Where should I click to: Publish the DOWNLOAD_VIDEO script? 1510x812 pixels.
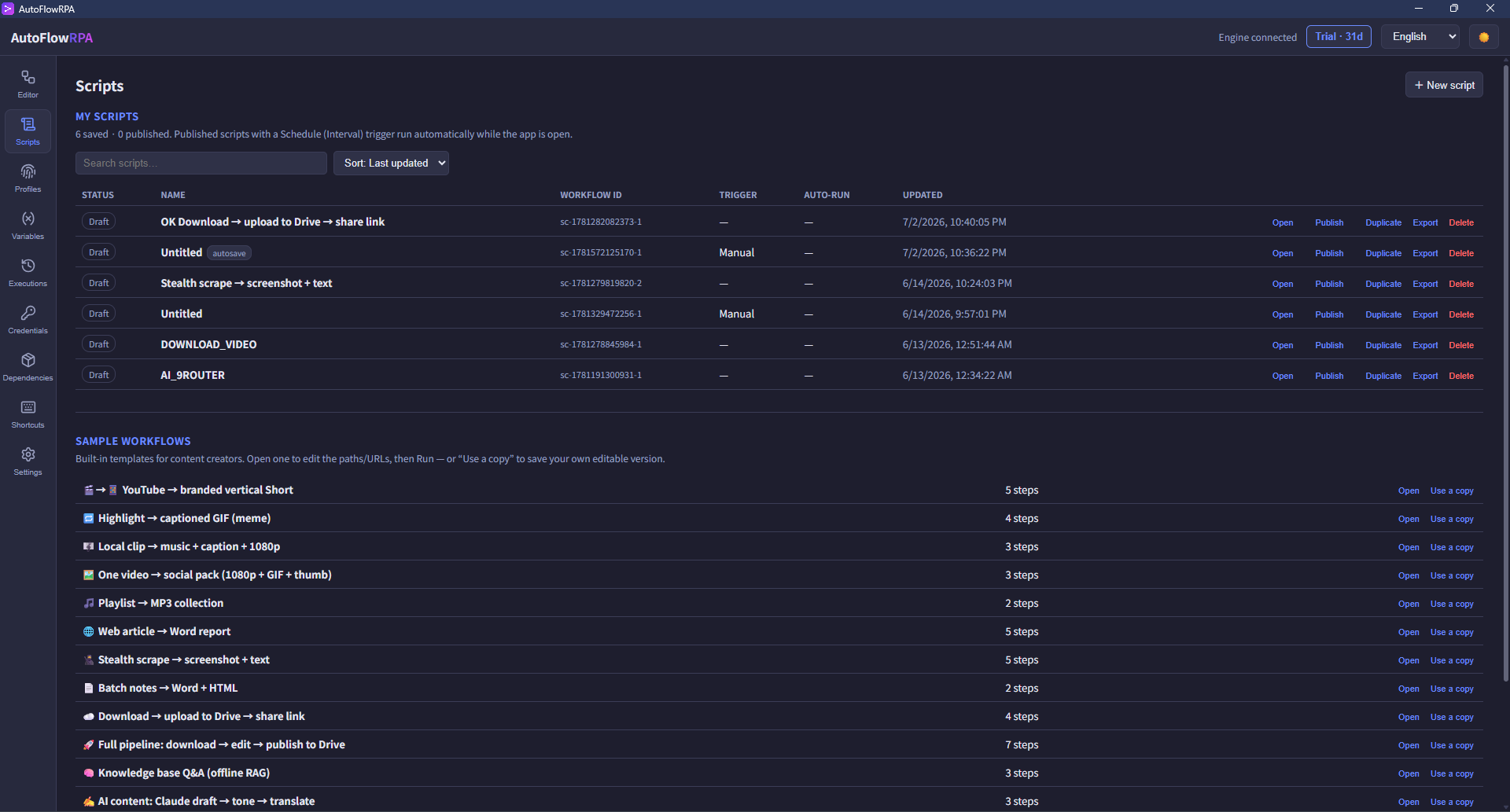[x=1329, y=345]
